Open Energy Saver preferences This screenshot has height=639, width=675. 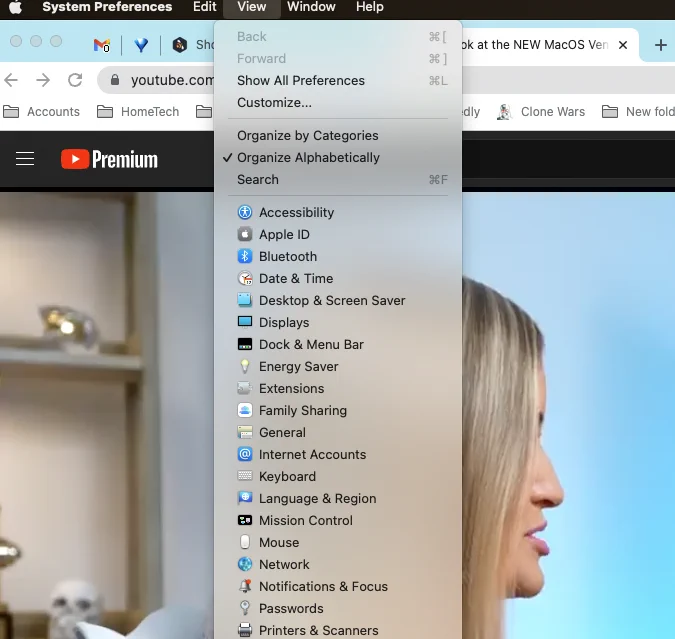click(338, 366)
